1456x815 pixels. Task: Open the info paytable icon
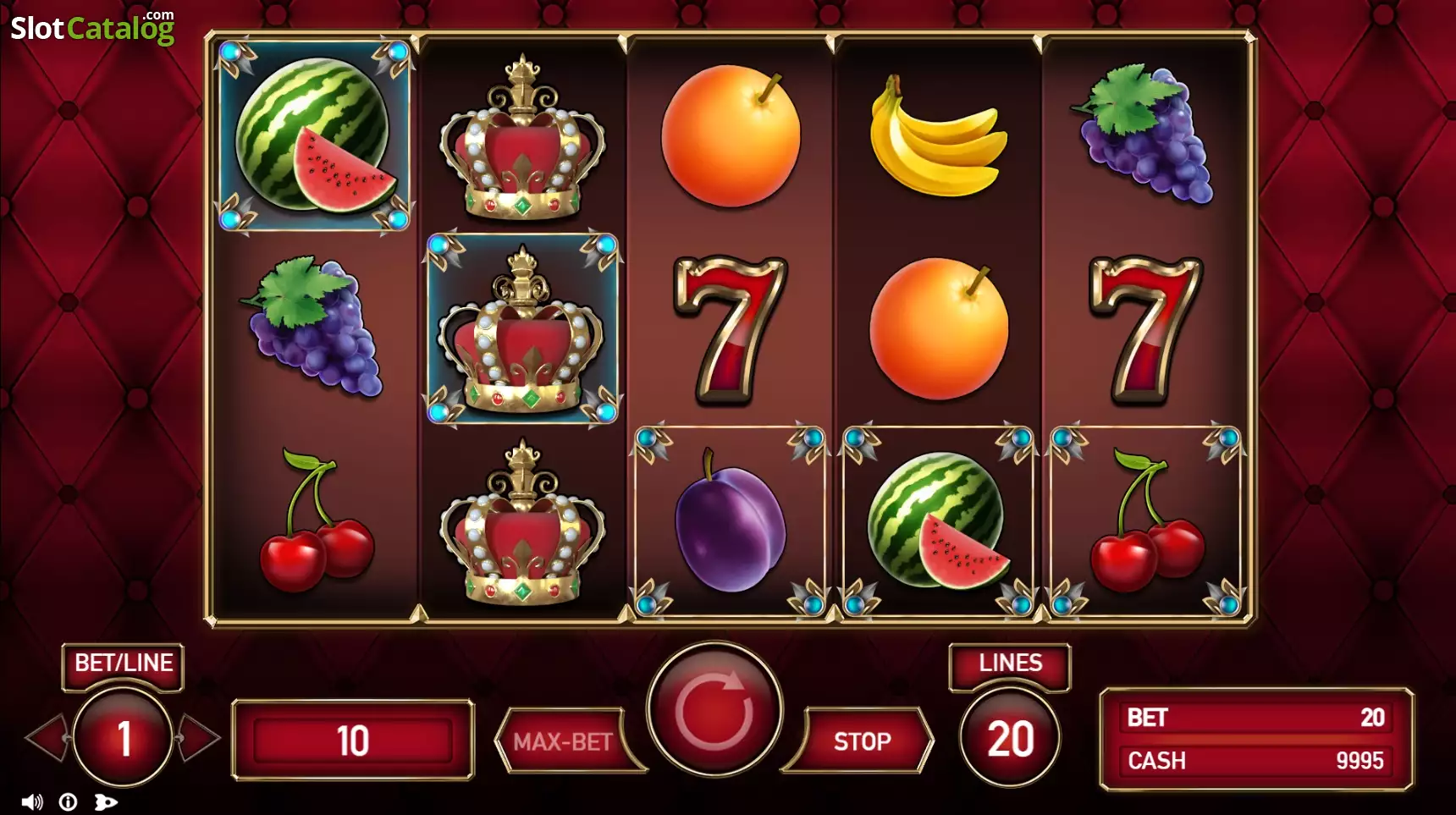click(x=69, y=801)
